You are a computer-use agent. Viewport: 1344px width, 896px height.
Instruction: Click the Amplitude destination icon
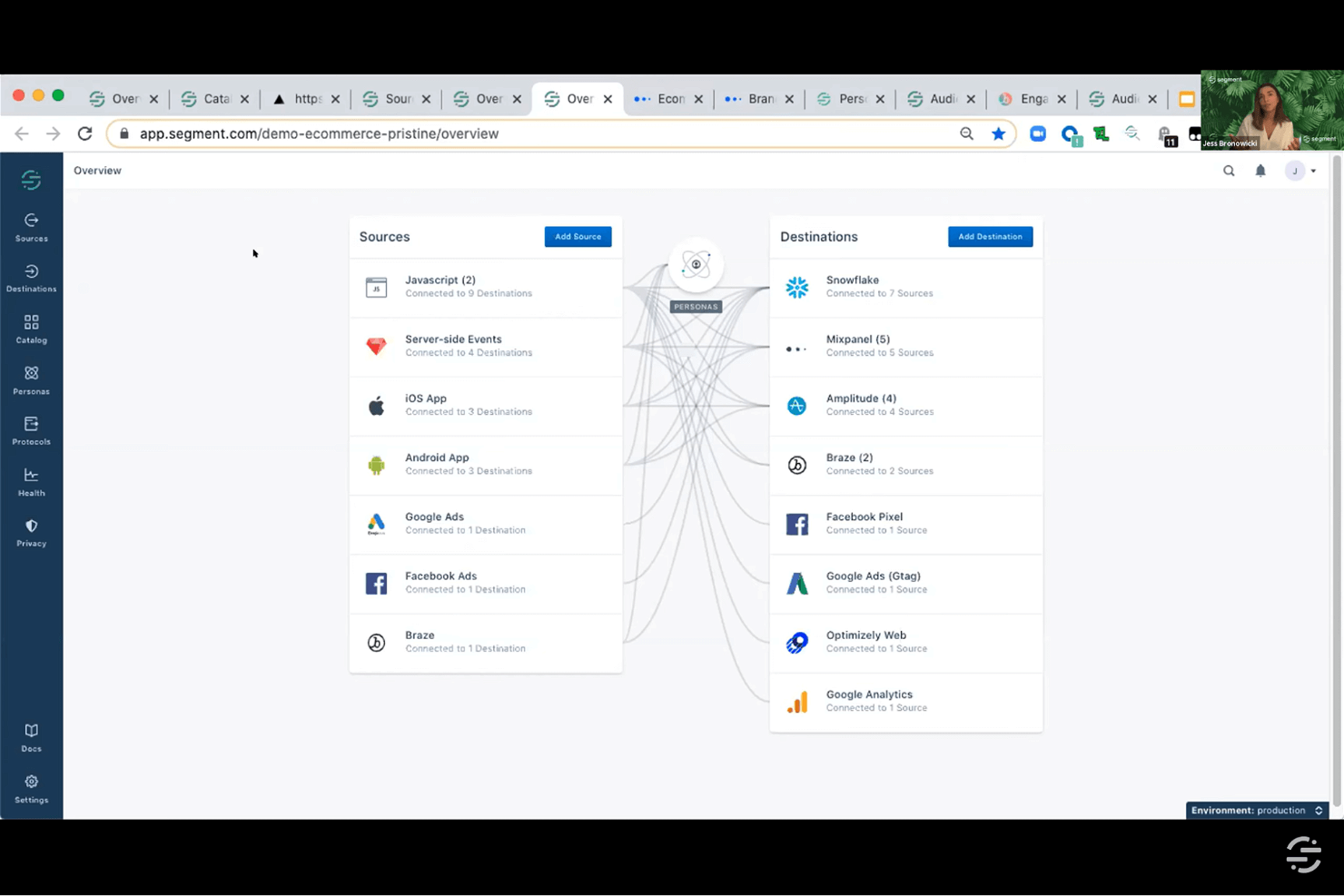coord(796,406)
